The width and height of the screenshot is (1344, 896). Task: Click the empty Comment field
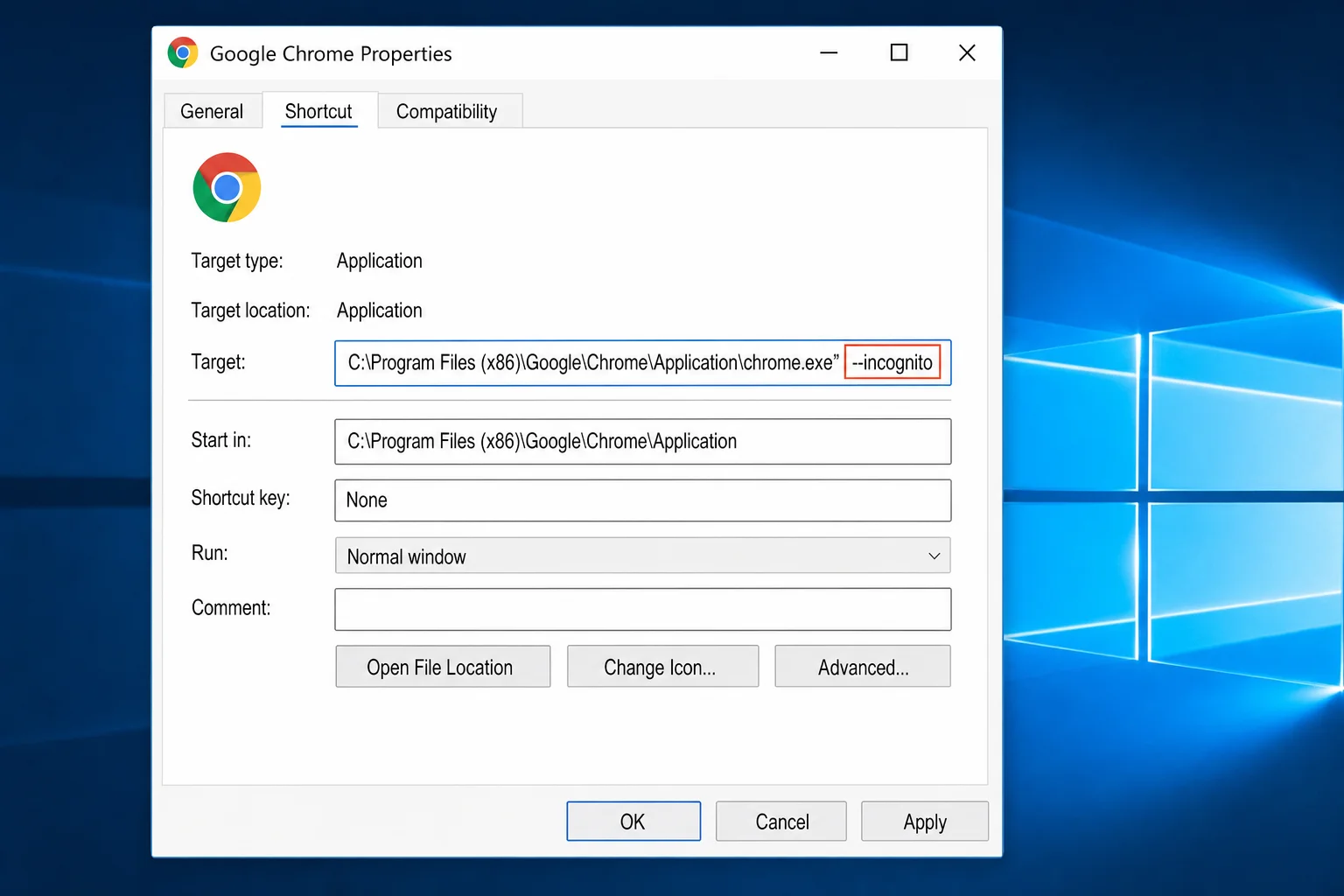pyautogui.click(x=642, y=609)
